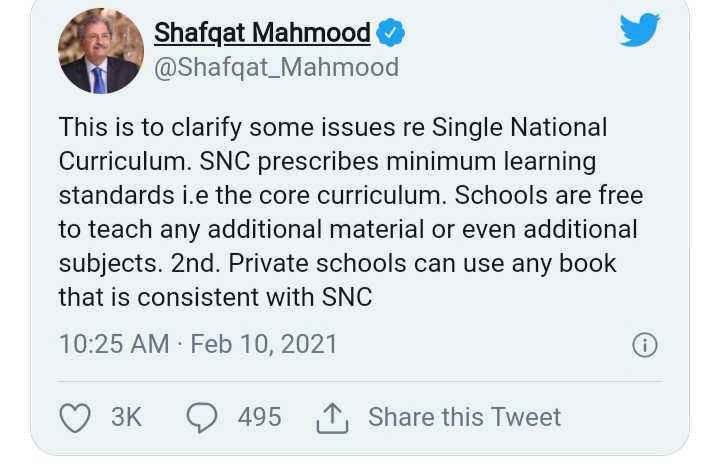720x476 pixels.
Task: Click the 3K likes count
Action: point(127,417)
